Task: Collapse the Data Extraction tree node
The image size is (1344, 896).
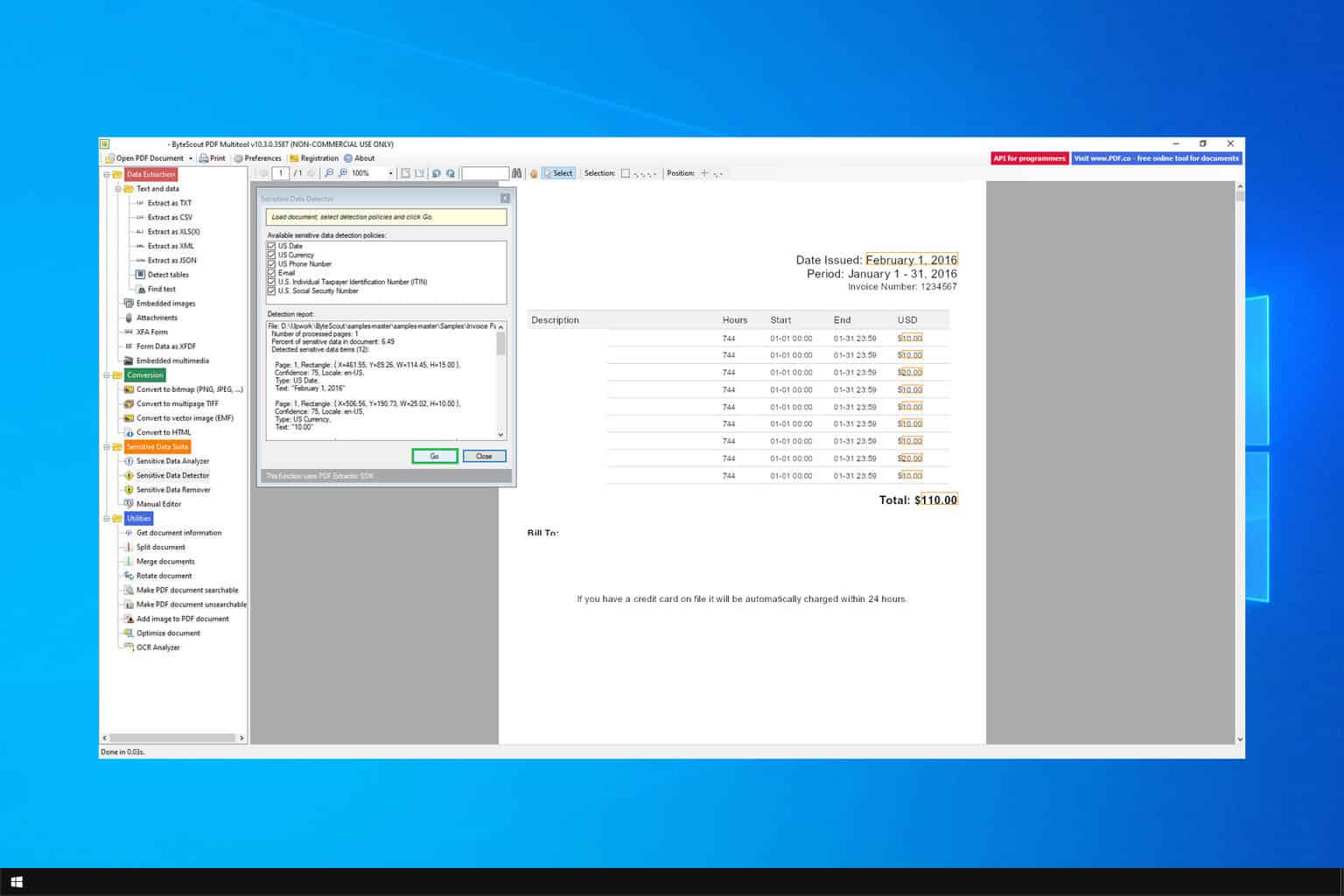Action: (107, 174)
